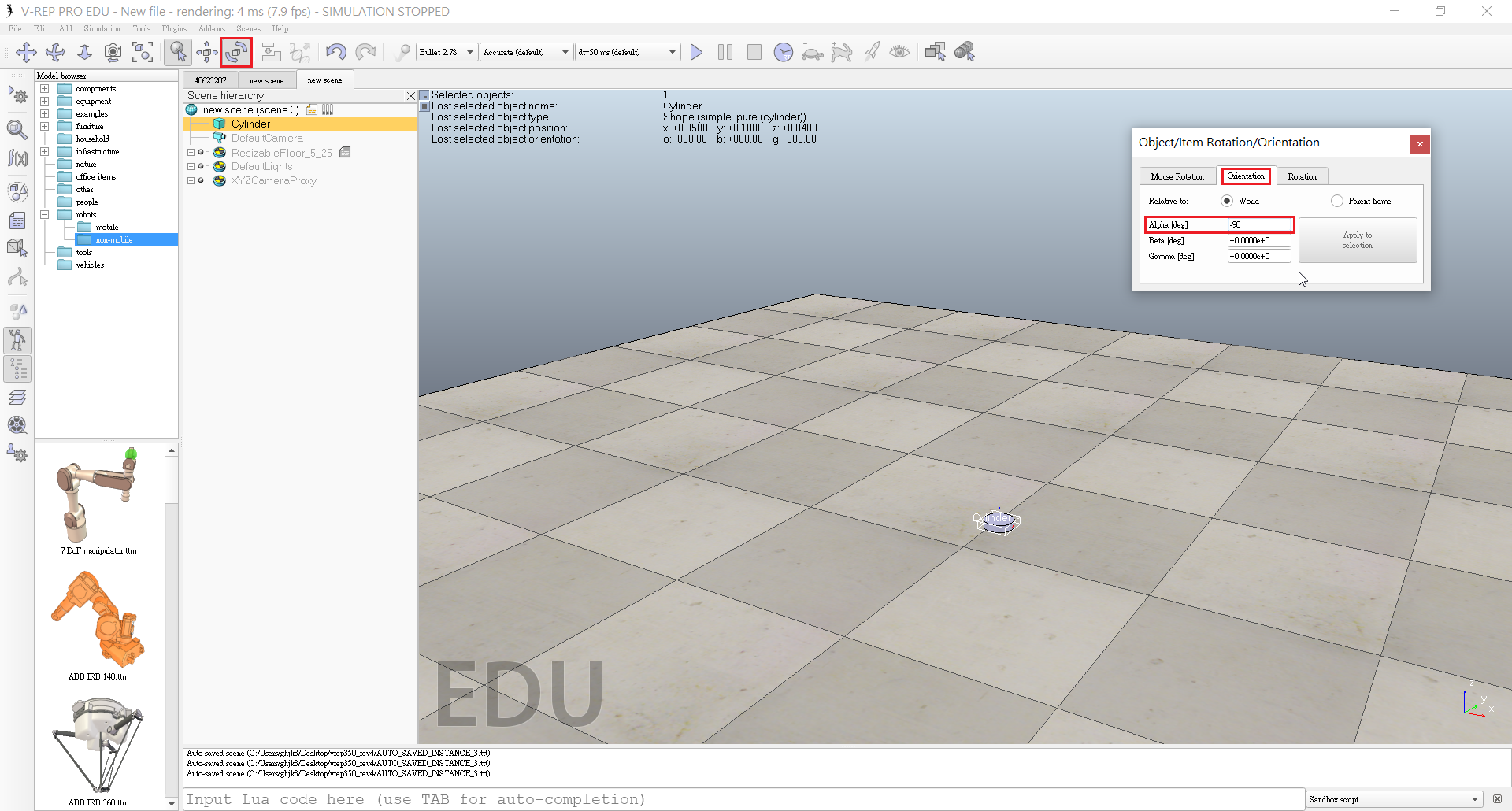Click the camera angle tool

click(x=113, y=52)
